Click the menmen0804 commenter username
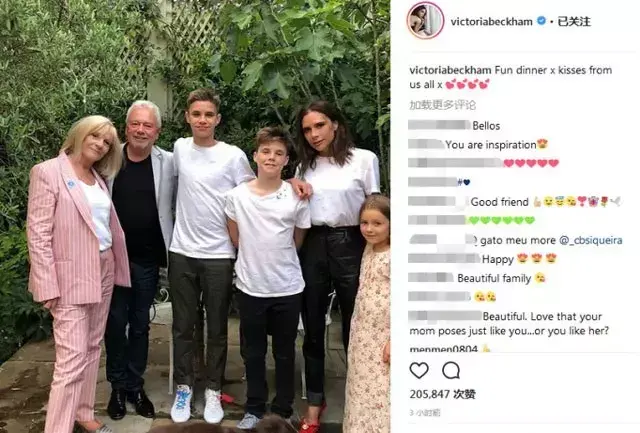 443,349
